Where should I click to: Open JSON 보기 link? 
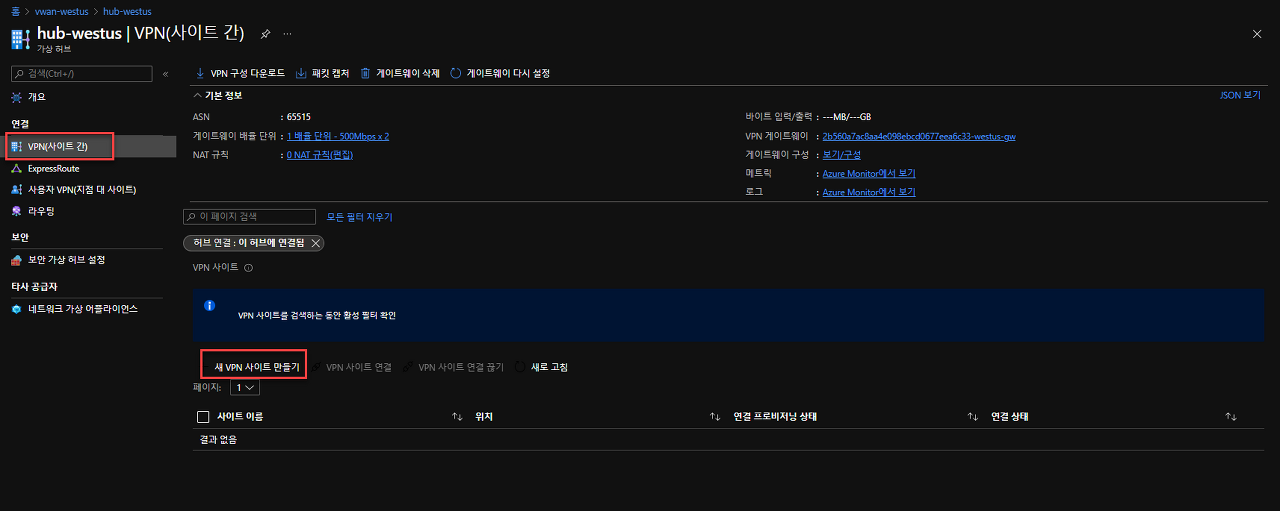[1241, 95]
